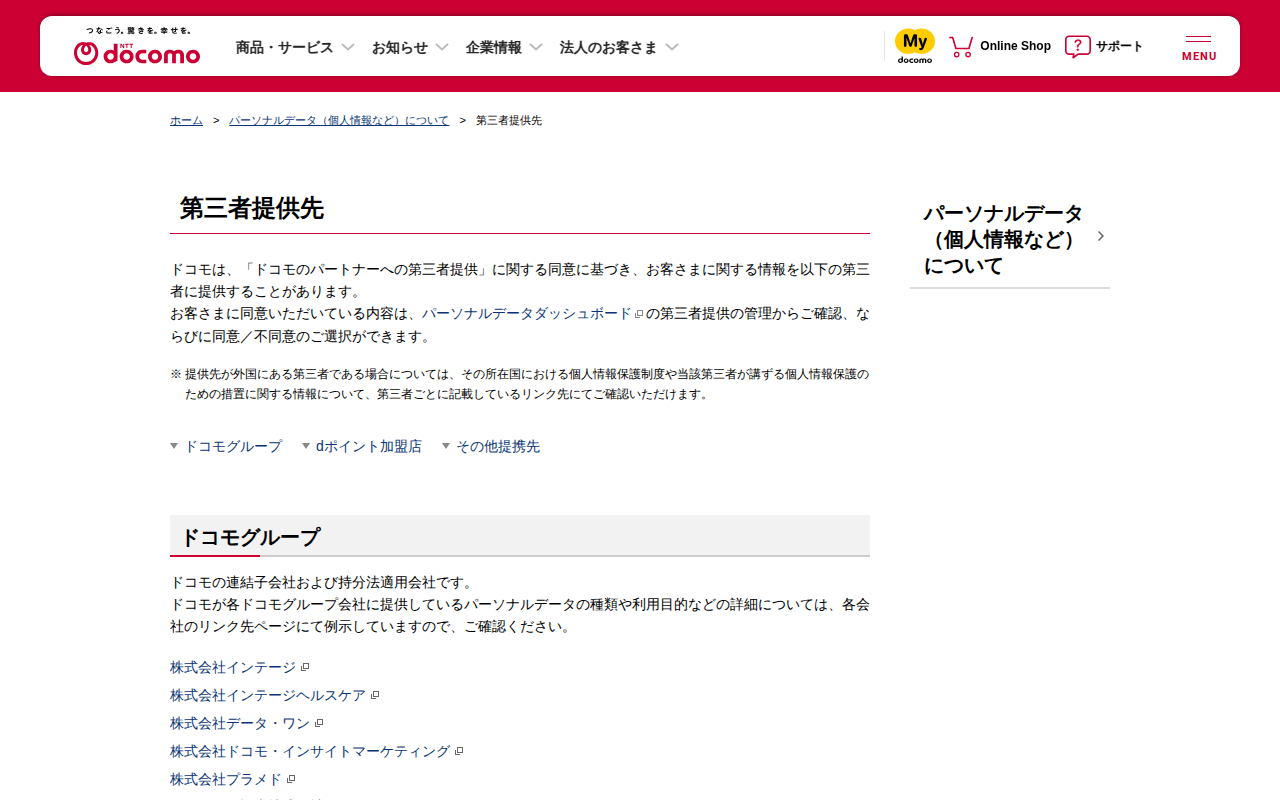This screenshot has height=800, width=1280.
Task: Click the NTT docomo logo
Action: (137, 47)
